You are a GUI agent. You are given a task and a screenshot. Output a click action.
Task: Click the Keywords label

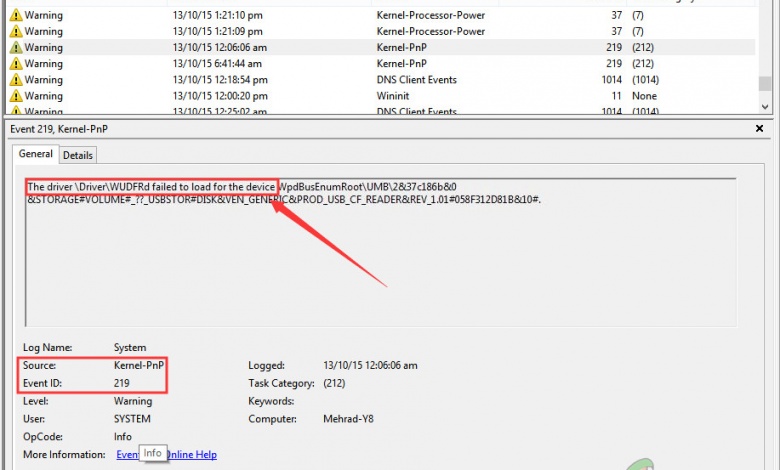[x=271, y=401]
